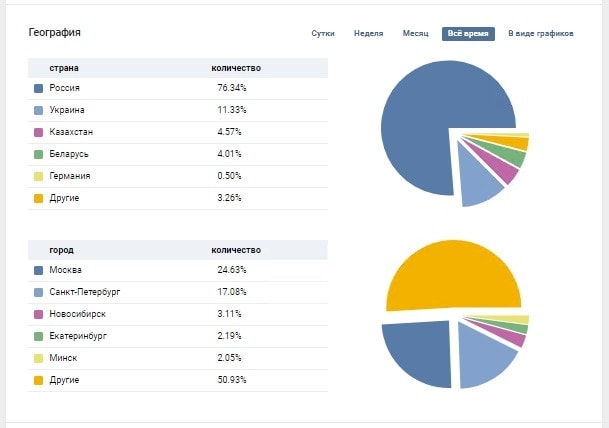Switch to the Сутки period tab
The width and height of the screenshot is (609, 428).
pos(323,33)
